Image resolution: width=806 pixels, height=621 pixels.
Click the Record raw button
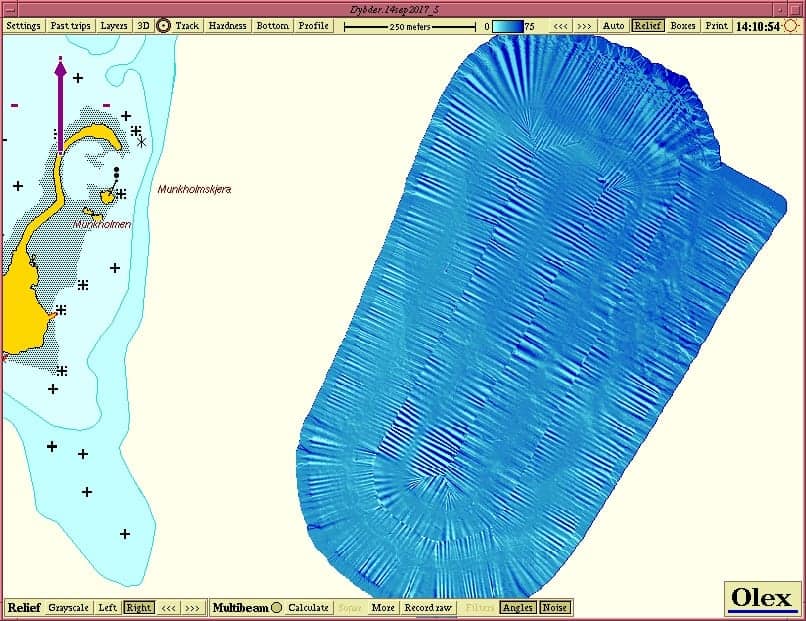point(428,608)
